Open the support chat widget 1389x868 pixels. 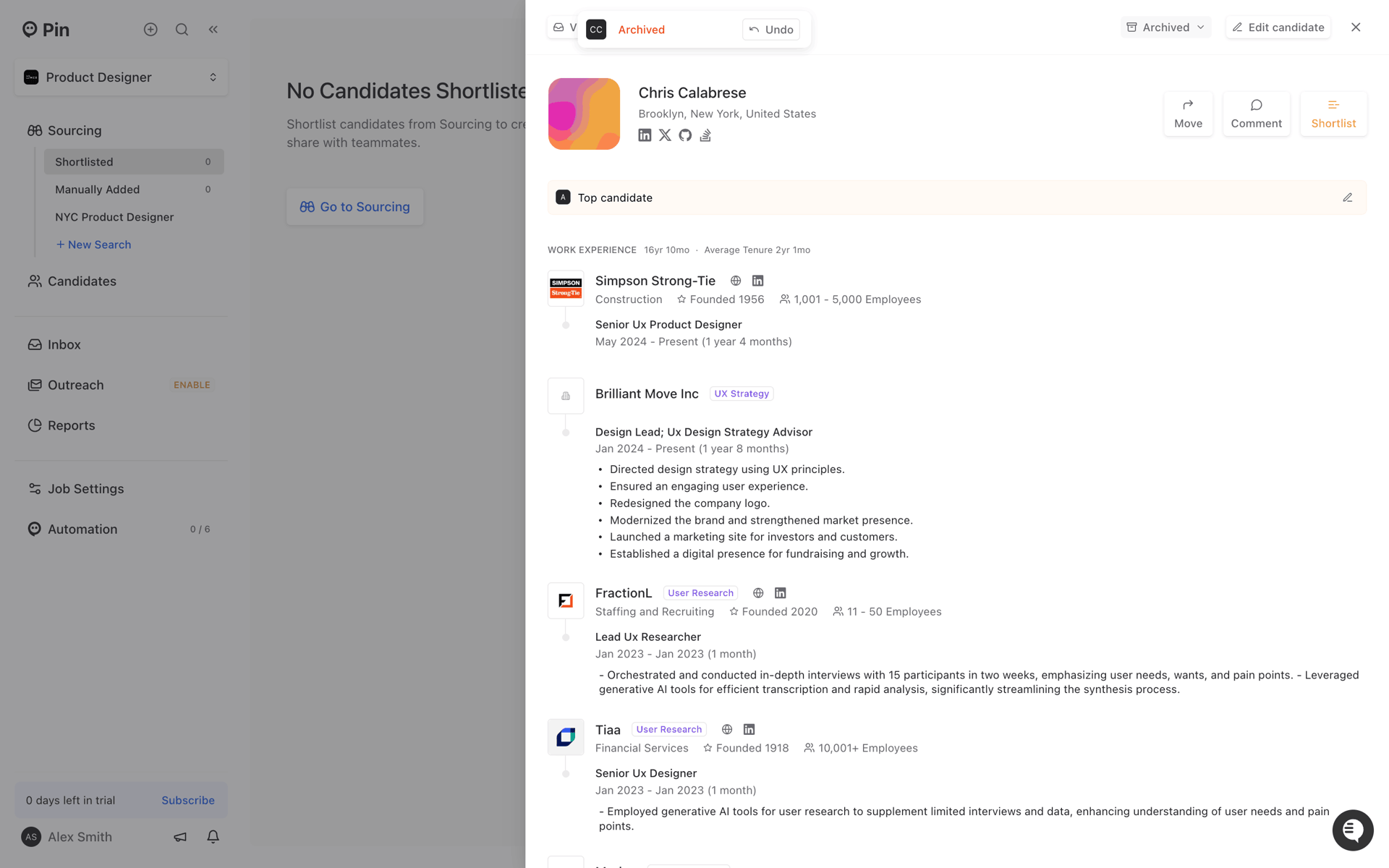pos(1353,830)
